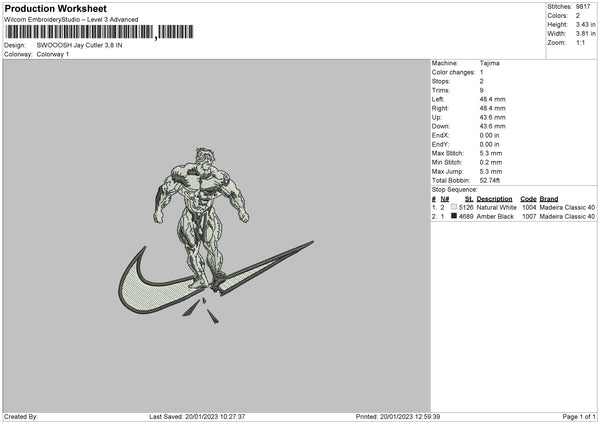Click thread code 1004
The image size is (600, 424).
pyautogui.click(x=529, y=207)
